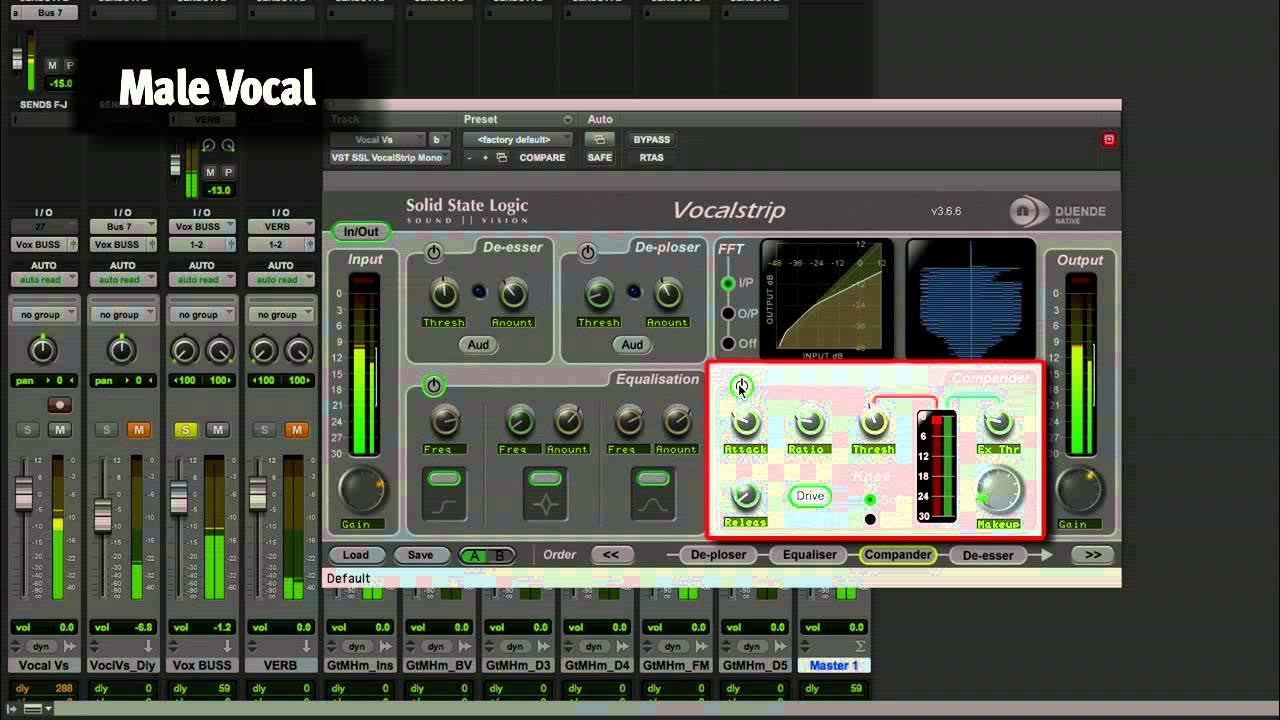Image resolution: width=1280 pixels, height=720 pixels.
Task: Click the De-ploser Amount knob
Action: tap(667, 294)
